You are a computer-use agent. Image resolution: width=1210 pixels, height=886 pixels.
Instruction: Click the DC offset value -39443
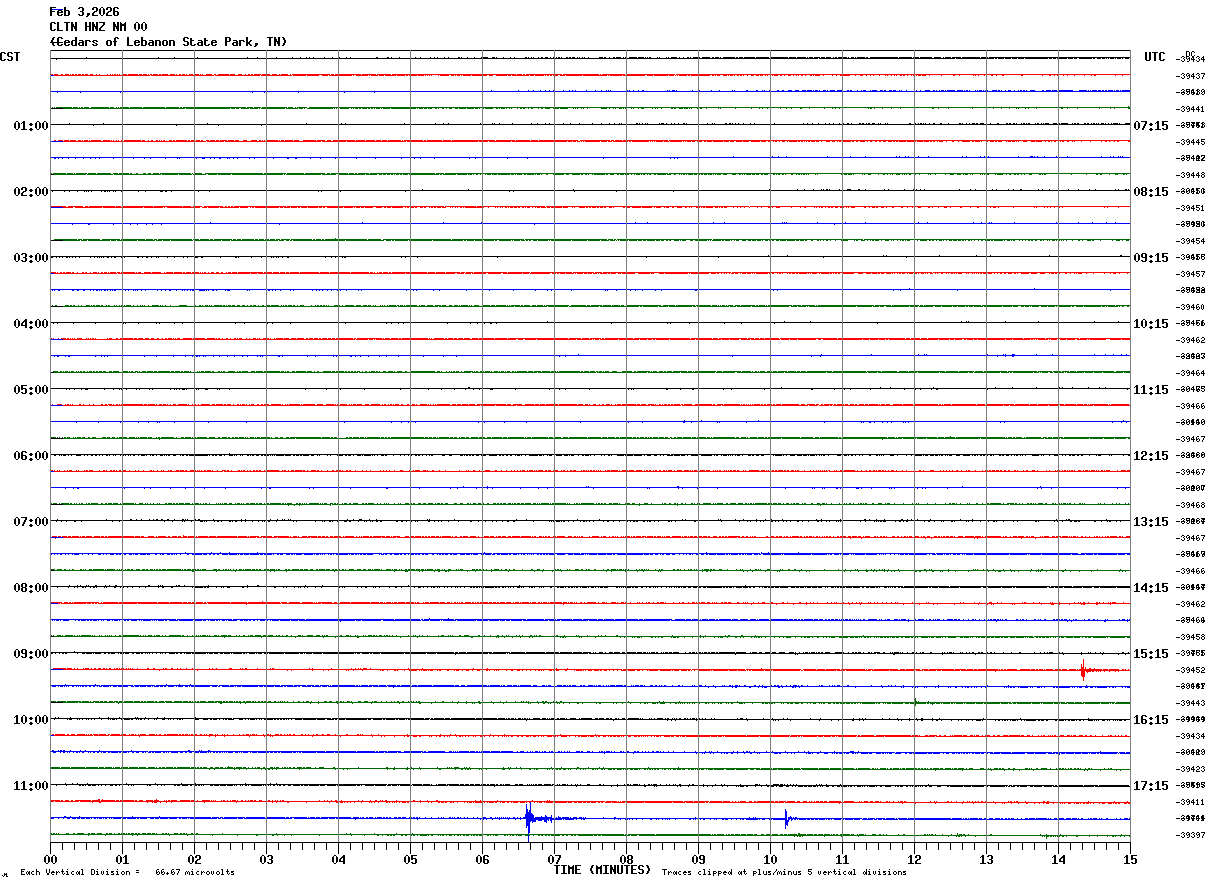tap(1190, 703)
